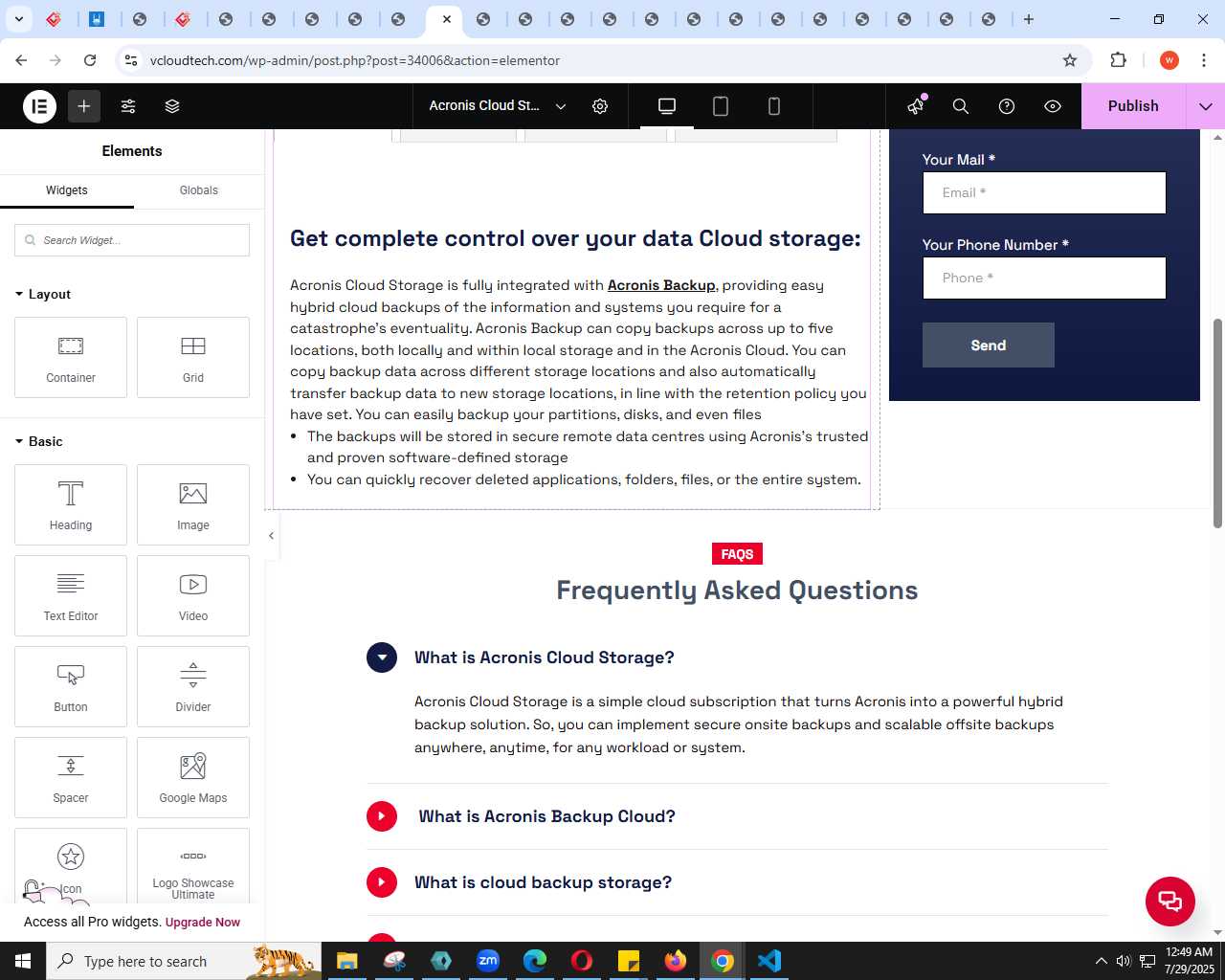This screenshot has height=980, width=1225.
Task: Click the Phone input field
Action: 1044,278
